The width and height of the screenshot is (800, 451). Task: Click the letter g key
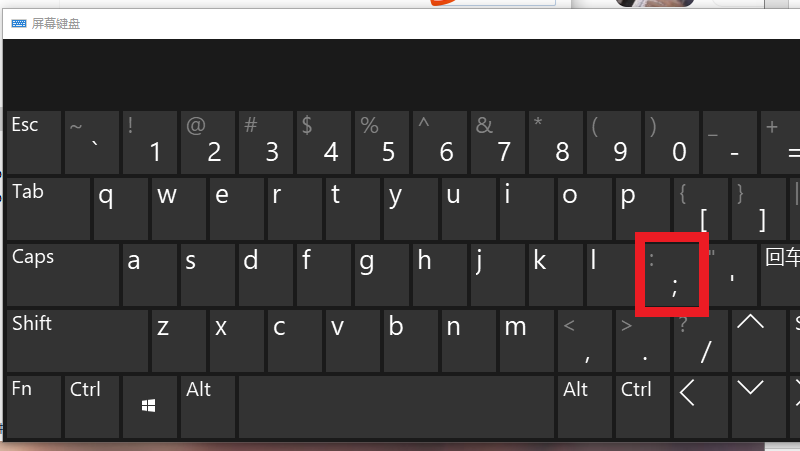point(382,275)
